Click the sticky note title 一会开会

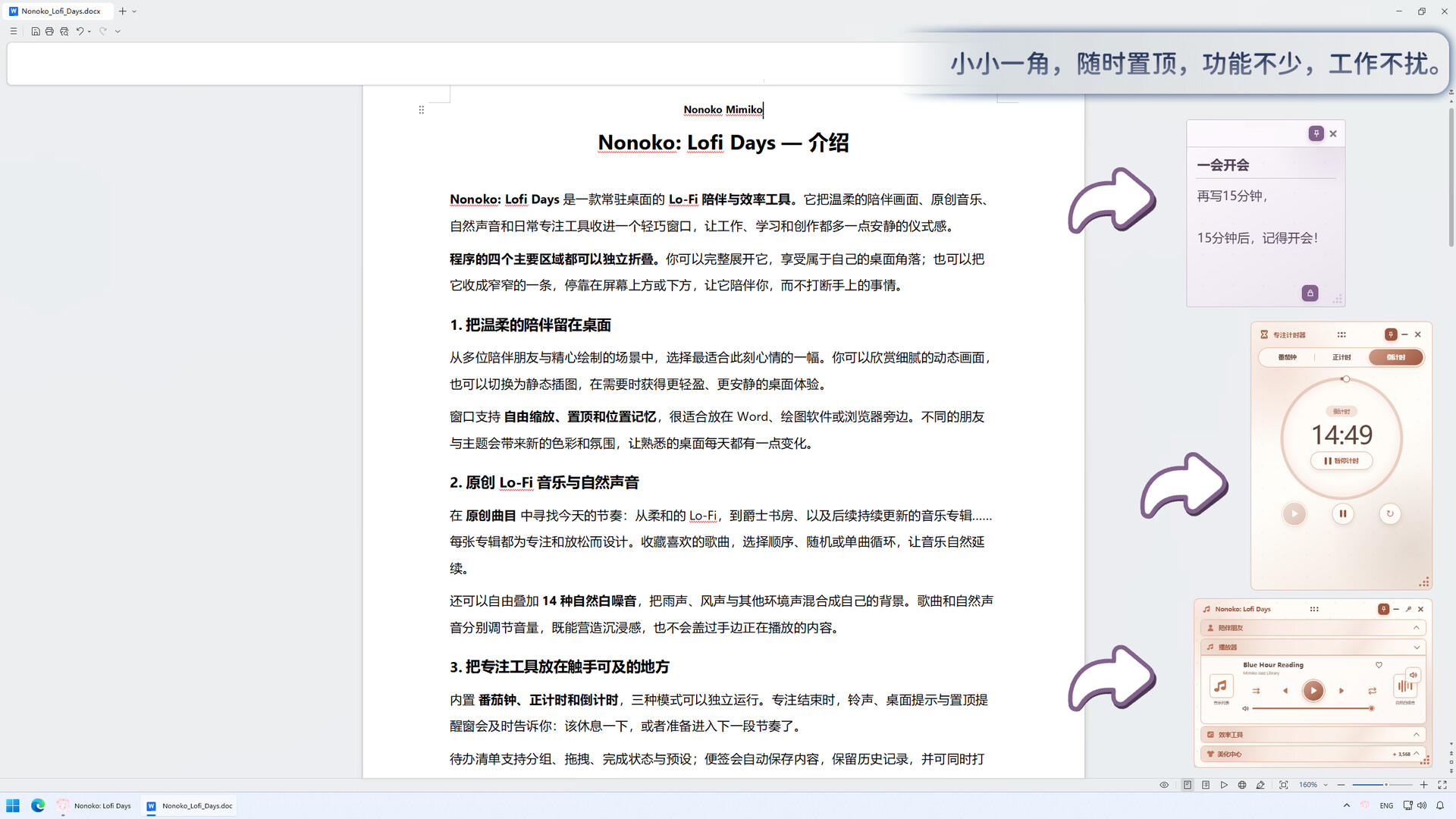(x=1223, y=165)
